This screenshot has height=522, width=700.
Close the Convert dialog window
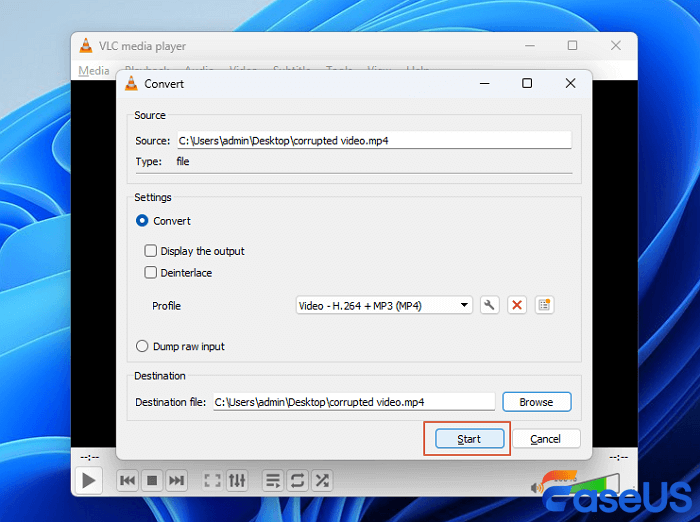tap(571, 84)
